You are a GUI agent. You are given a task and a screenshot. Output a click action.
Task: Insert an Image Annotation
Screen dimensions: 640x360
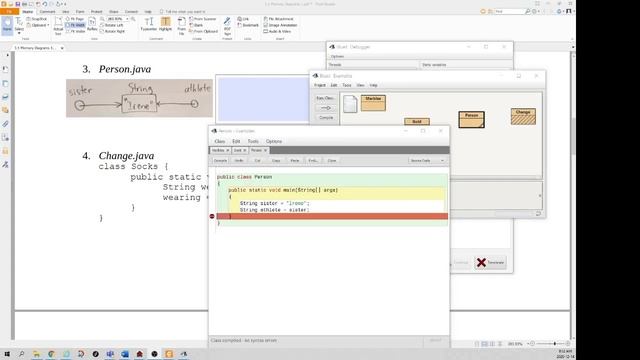tap(280, 25)
